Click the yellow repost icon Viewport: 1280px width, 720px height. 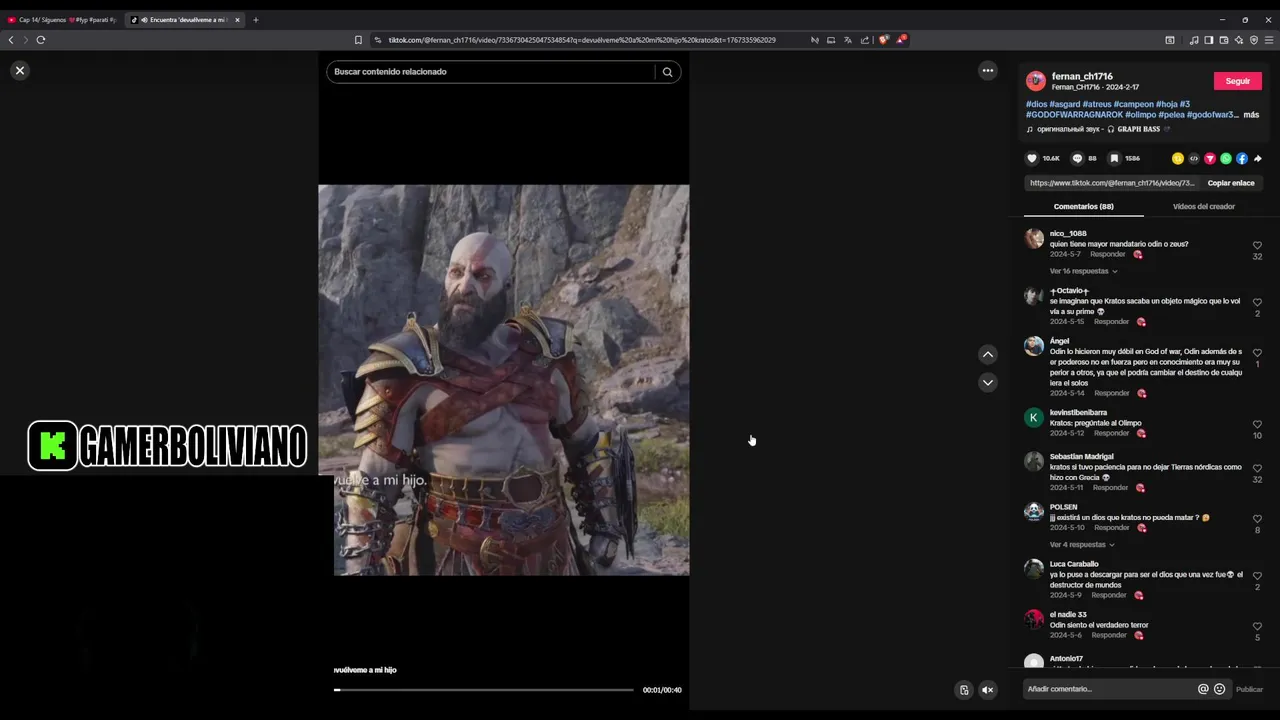pyautogui.click(x=1178, y=158)
